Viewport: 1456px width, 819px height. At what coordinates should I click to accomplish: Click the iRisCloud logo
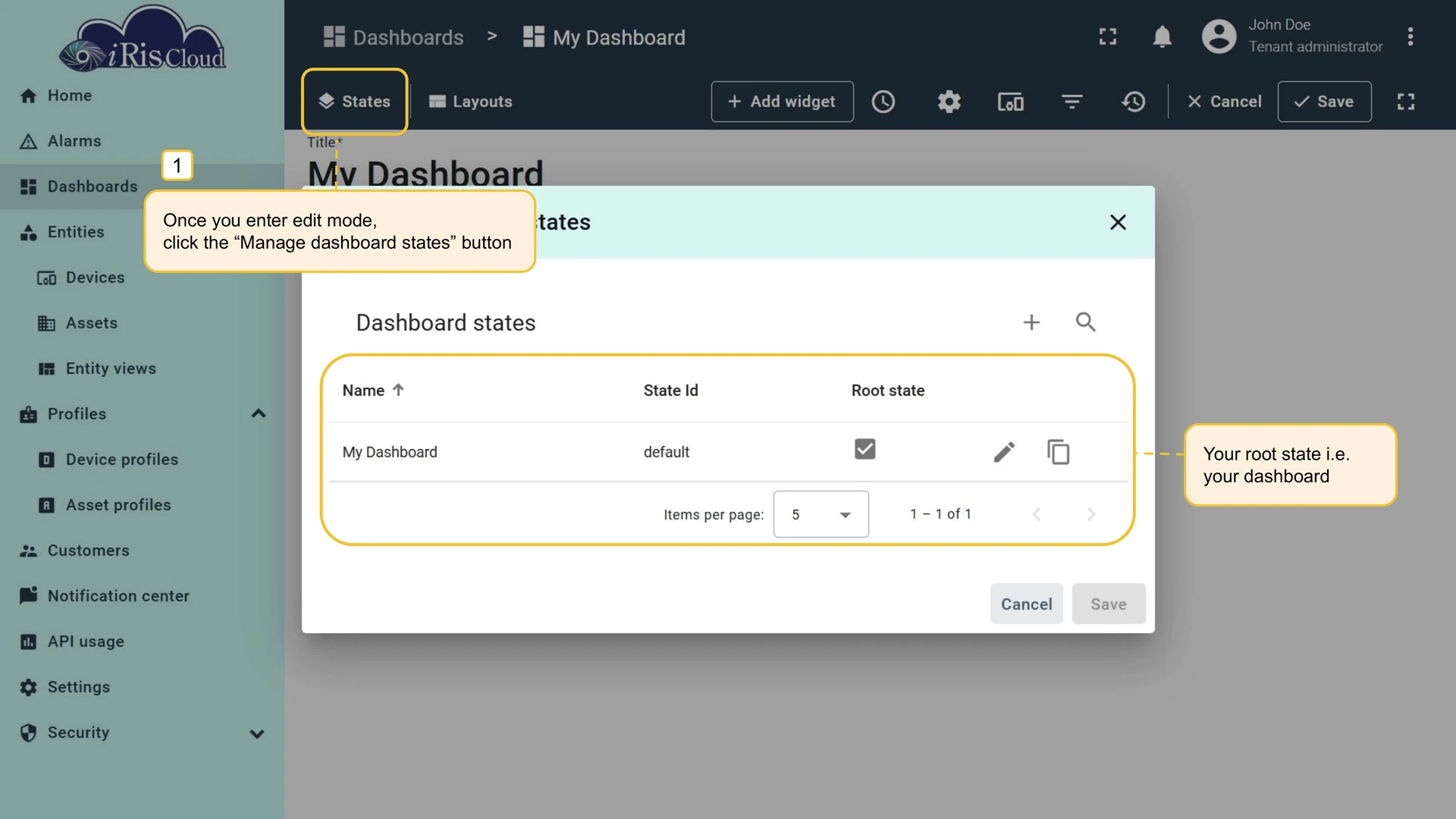pos(143,39)
